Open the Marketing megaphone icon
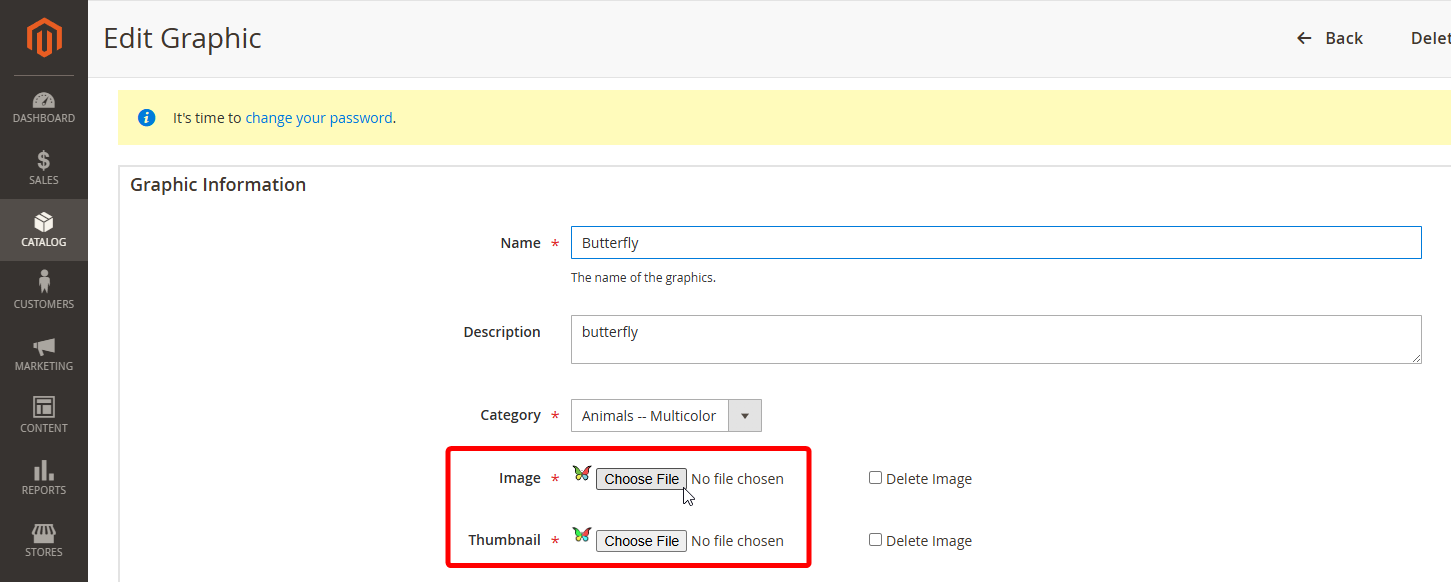The height and width of the screenshot is (582, 1451). point(44,347)
